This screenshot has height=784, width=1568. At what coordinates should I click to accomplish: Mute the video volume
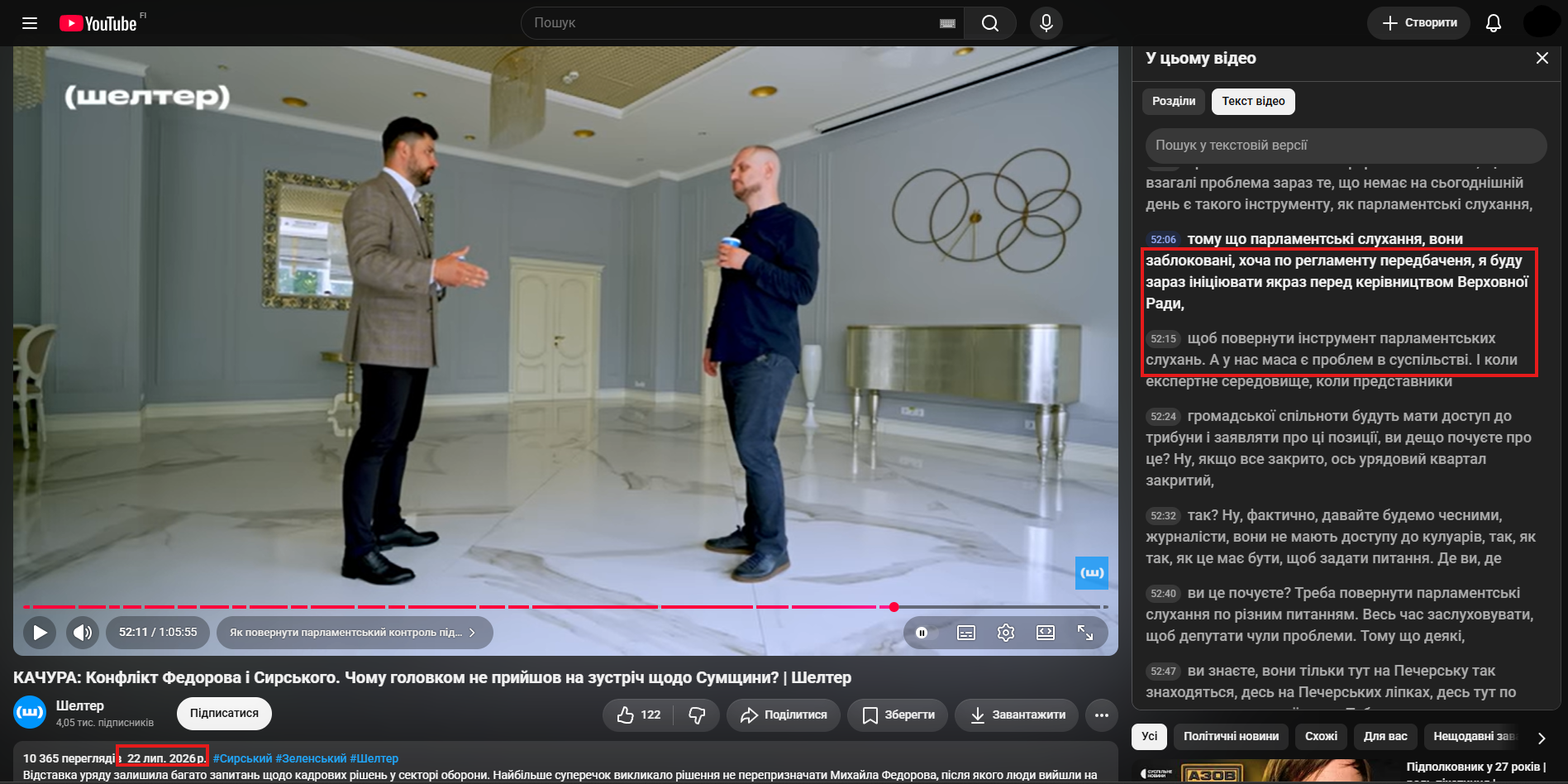coord(83,633)
